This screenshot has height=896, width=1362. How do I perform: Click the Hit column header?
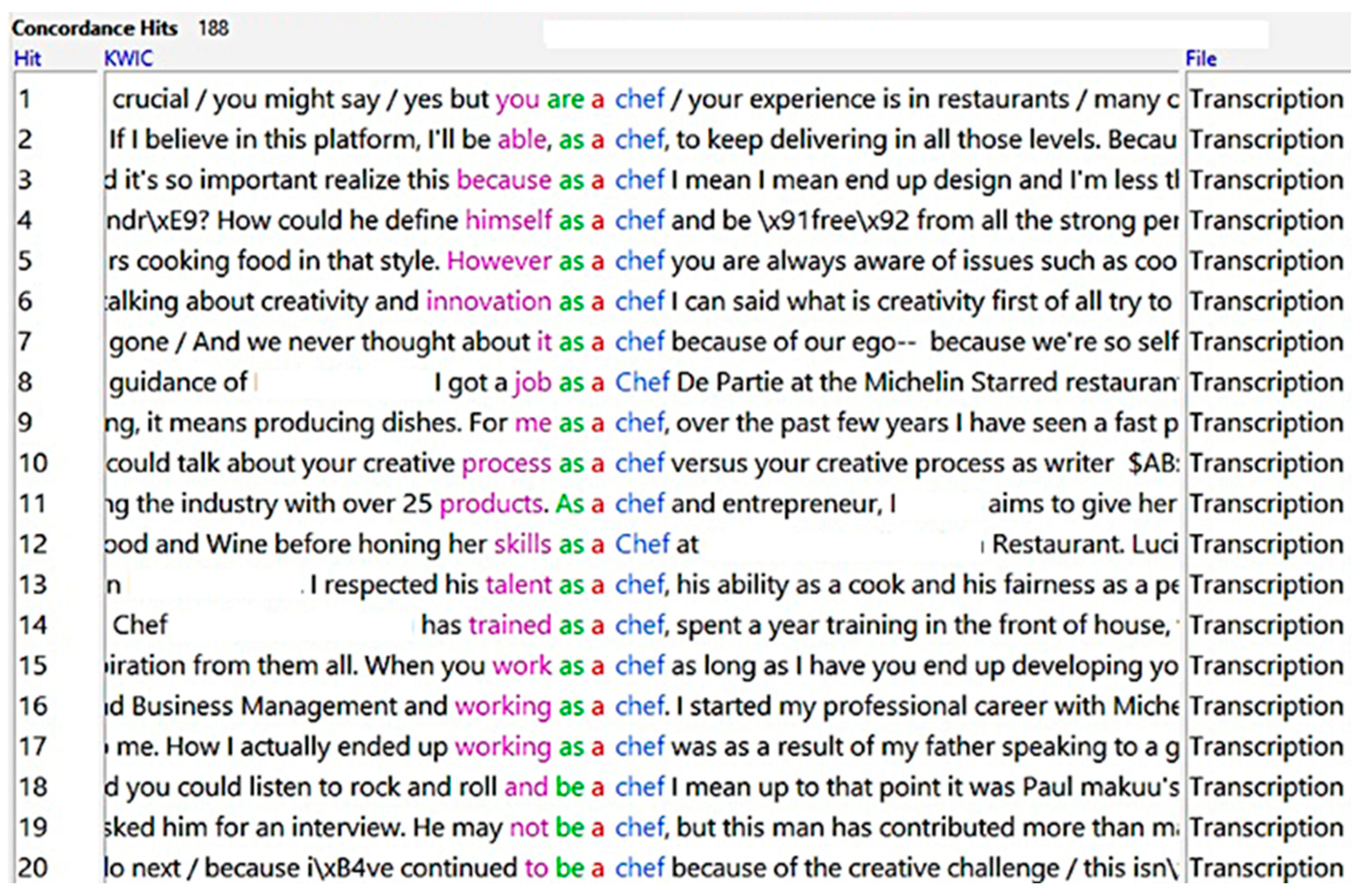(x=27, y=58)
